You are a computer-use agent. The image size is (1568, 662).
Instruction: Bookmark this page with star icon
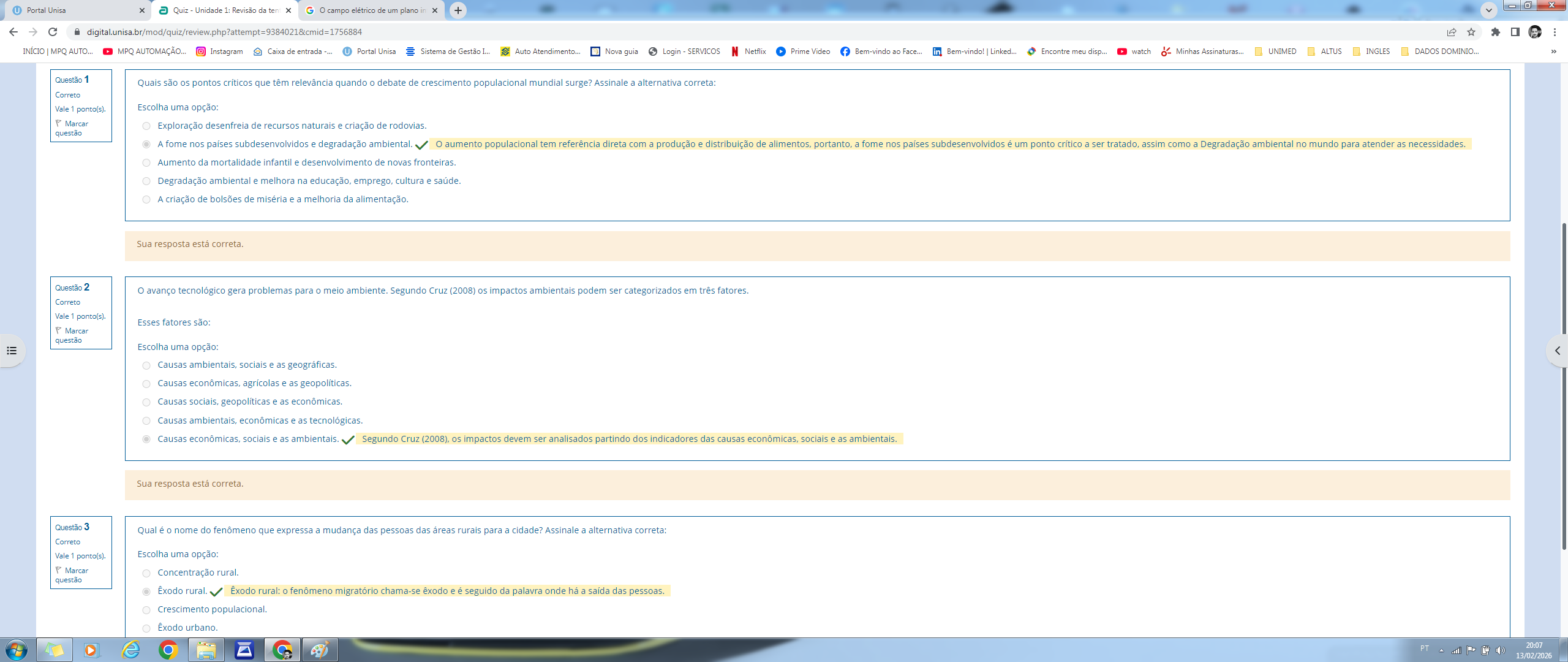pyautogui.click(x=1471, y=32)
